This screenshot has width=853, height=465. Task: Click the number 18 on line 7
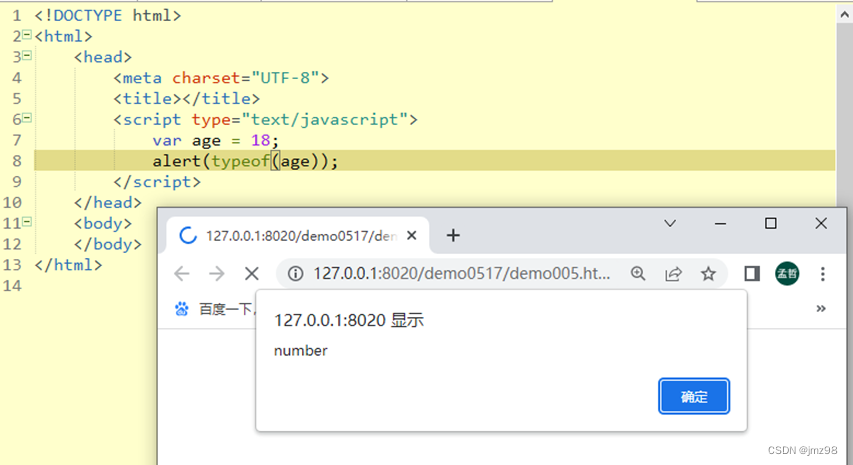click(x=260, y=140)
